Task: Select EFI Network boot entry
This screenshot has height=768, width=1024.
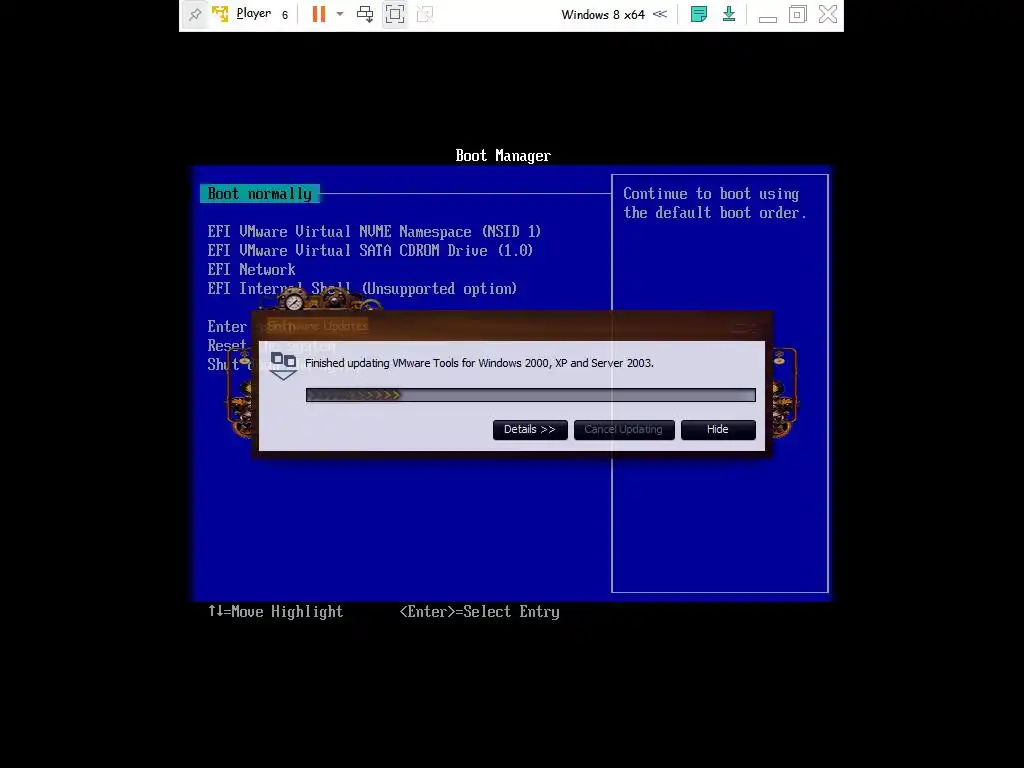Action: 251,270
